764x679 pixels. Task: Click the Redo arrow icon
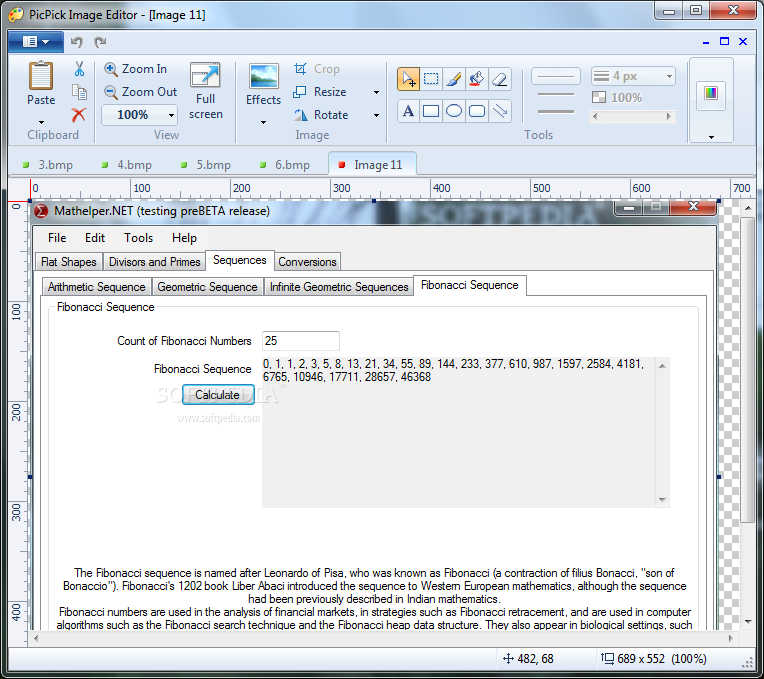[100, 42]
